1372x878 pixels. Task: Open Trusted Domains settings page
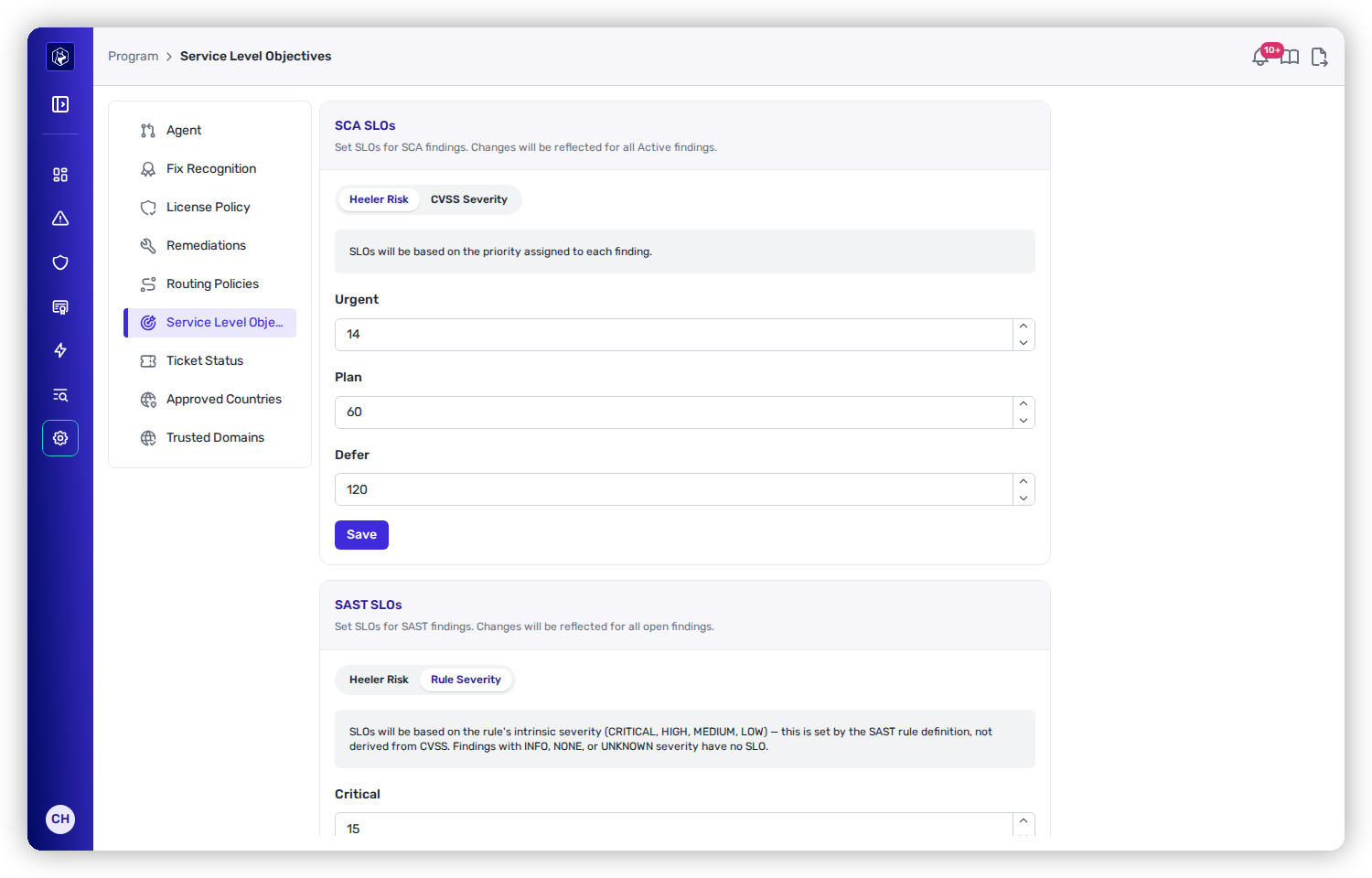pos(210,438)
